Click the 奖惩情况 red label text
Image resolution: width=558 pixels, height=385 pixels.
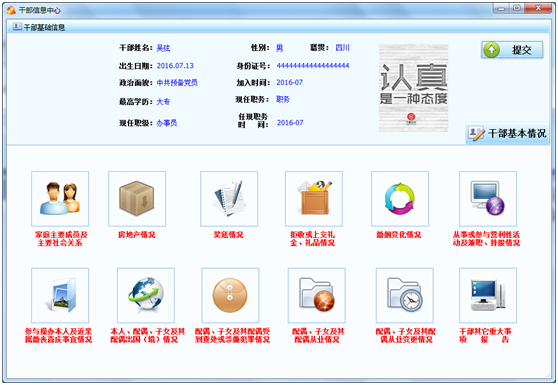point(228,235)
